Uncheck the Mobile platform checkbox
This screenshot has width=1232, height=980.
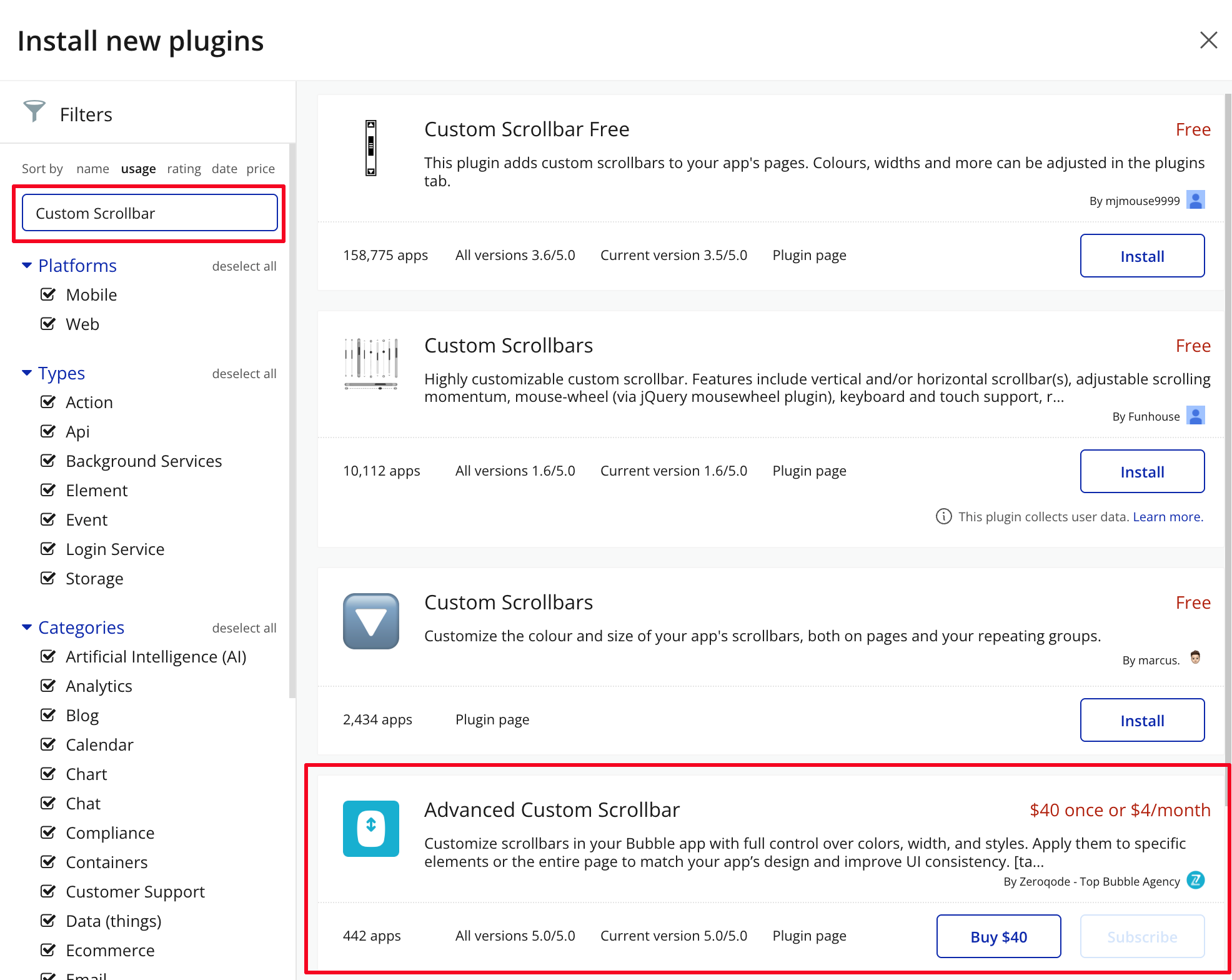click(48, 294)
